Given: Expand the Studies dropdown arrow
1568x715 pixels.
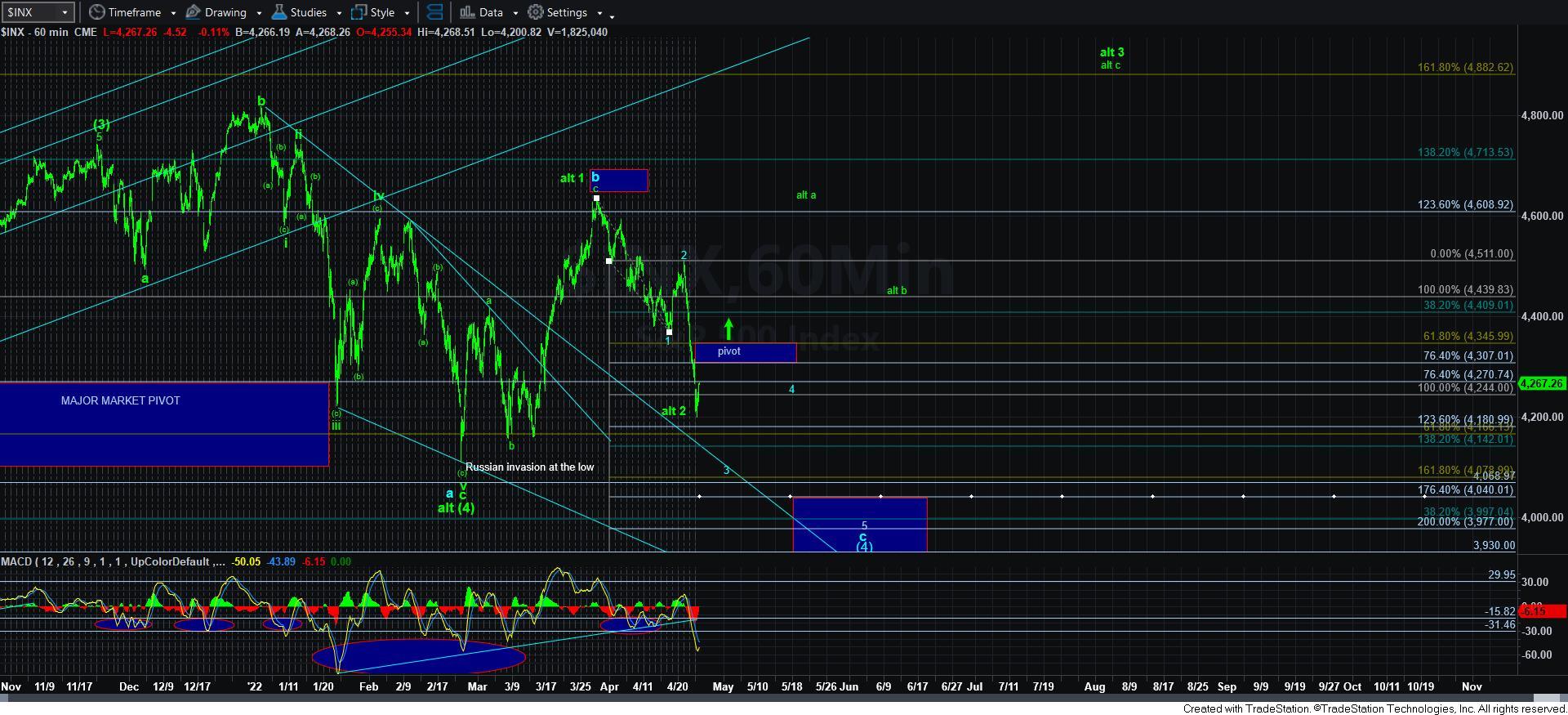Looking at the screenshot, I should (338, 13).
